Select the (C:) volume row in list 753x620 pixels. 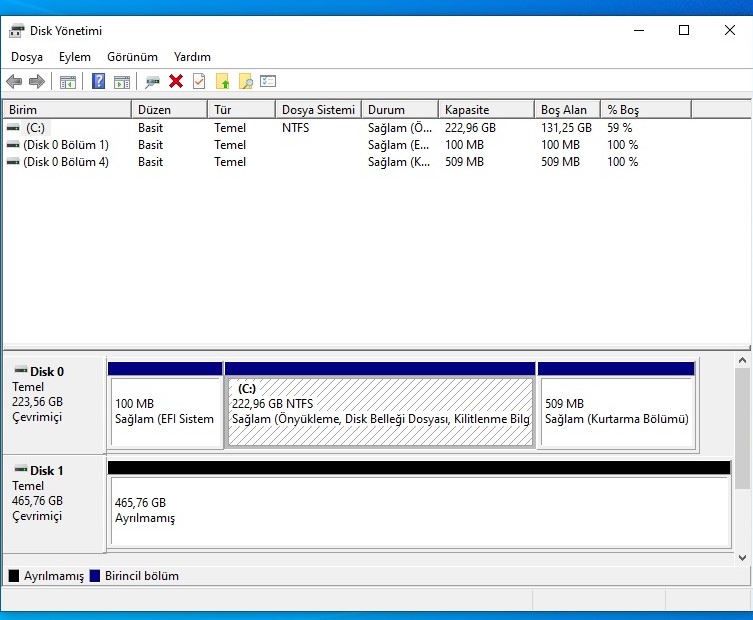37,128
